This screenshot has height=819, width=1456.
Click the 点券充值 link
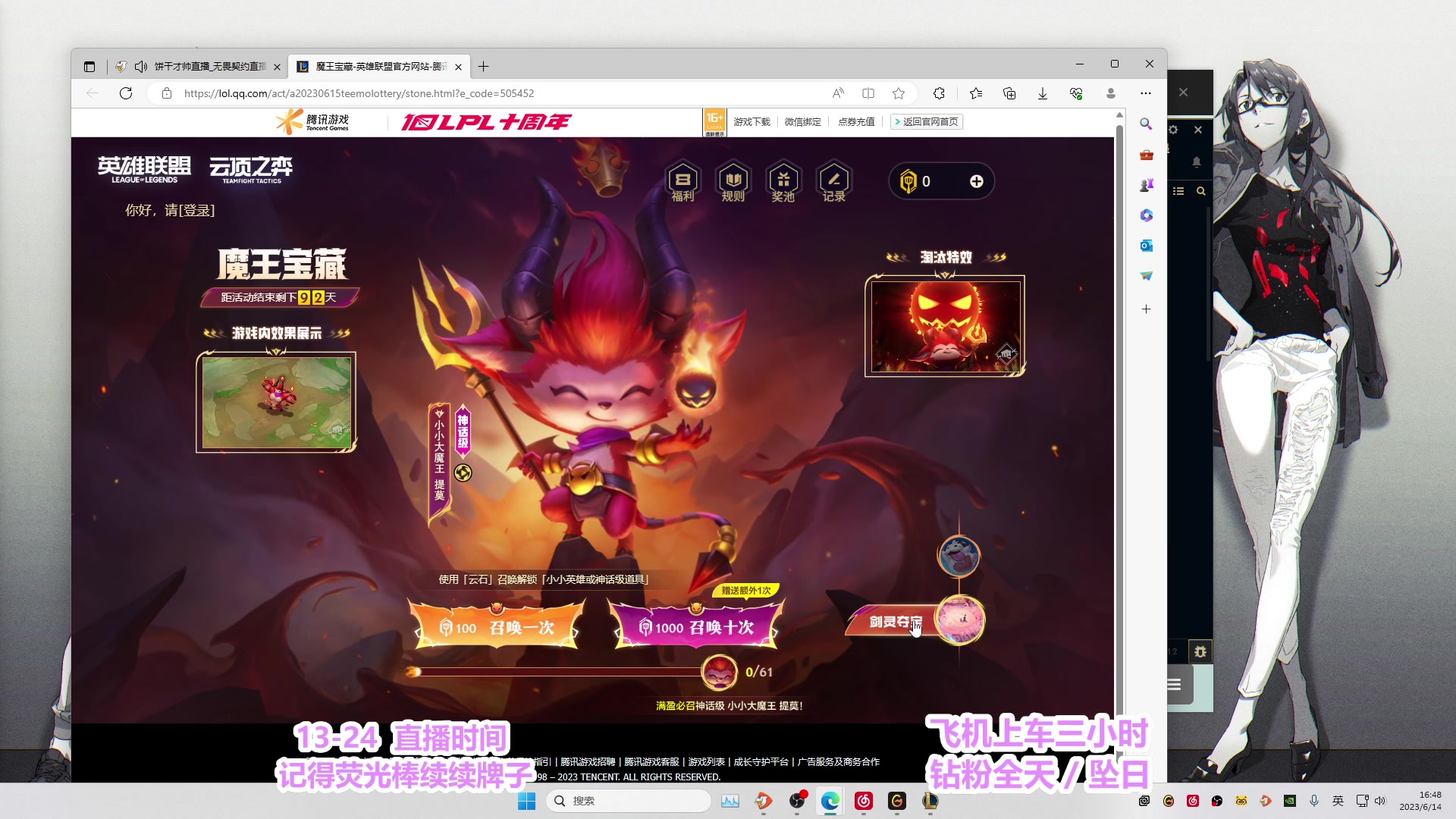pyautogui.click(x=856, y=121)
